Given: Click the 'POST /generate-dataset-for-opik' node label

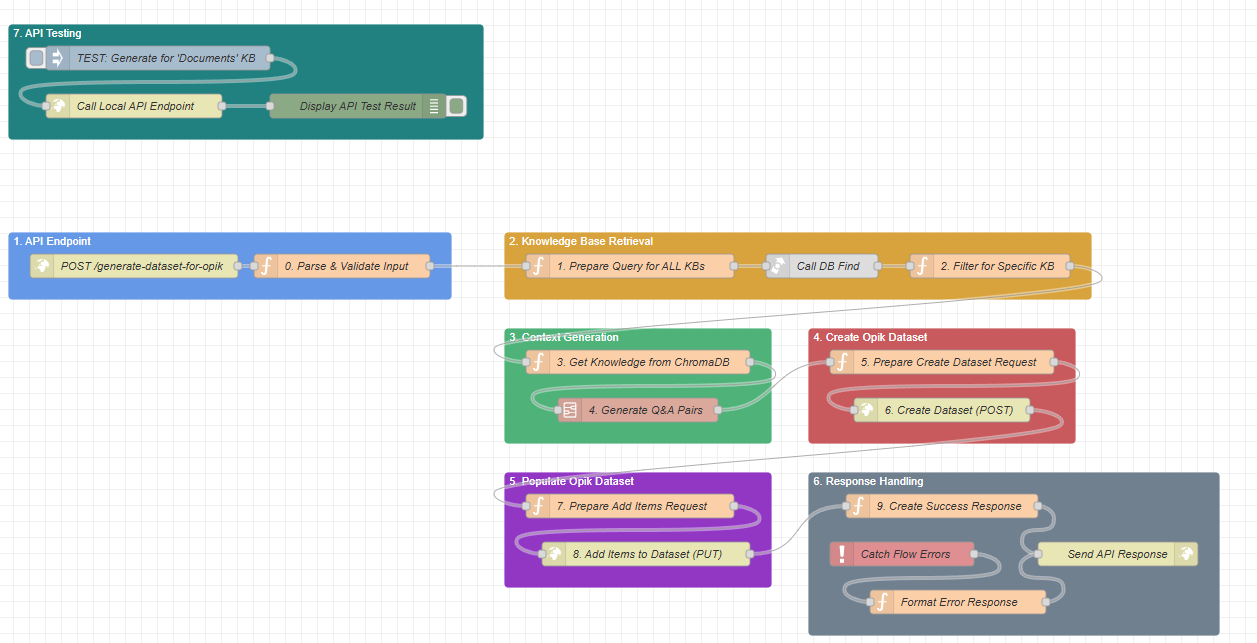Looking at the screenshot, I should (142, 266).
